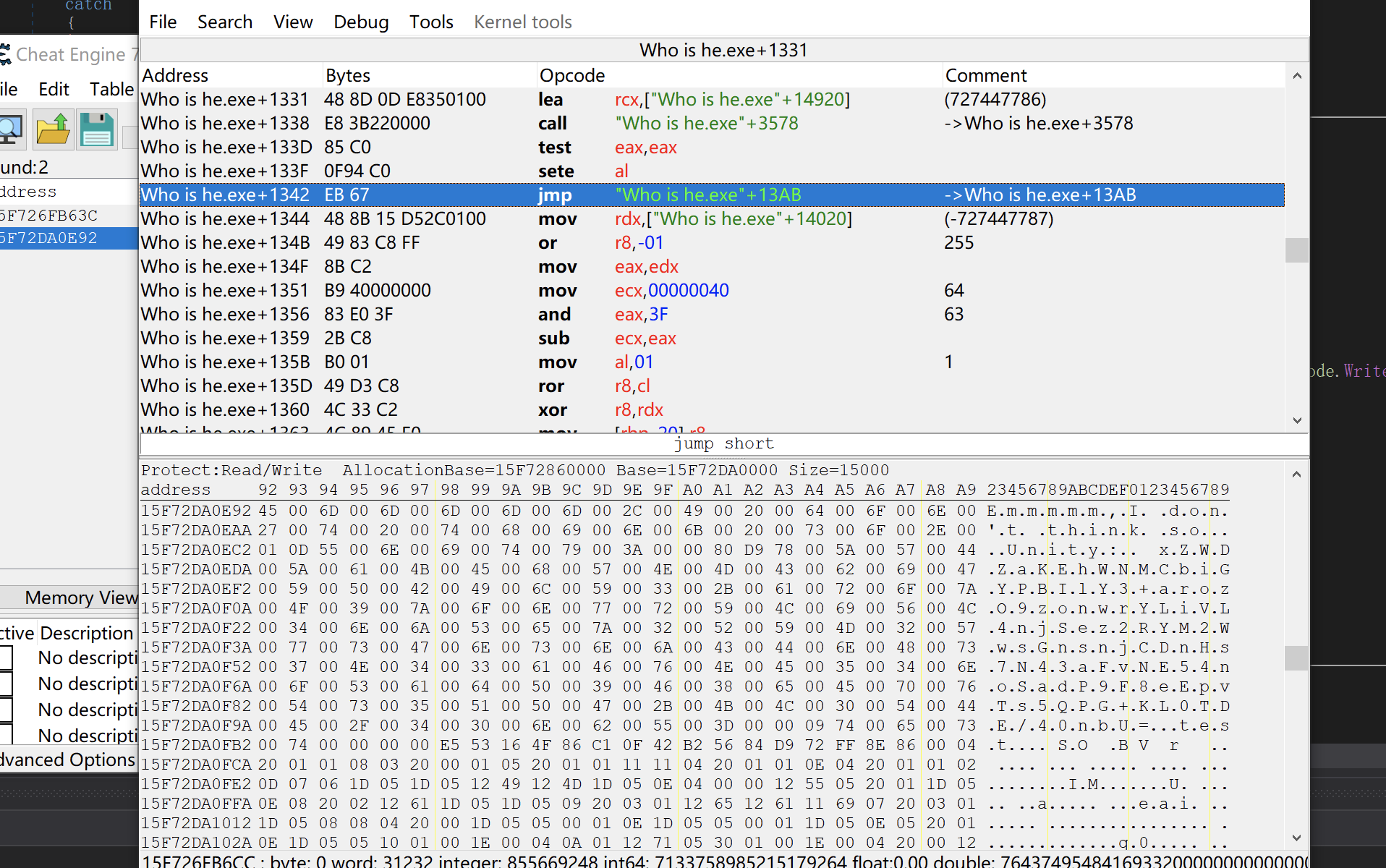Toggle checkbox of first No description entry
Image resolution: width=1386 pixels, height=868 pixels.
pos(6,658)
